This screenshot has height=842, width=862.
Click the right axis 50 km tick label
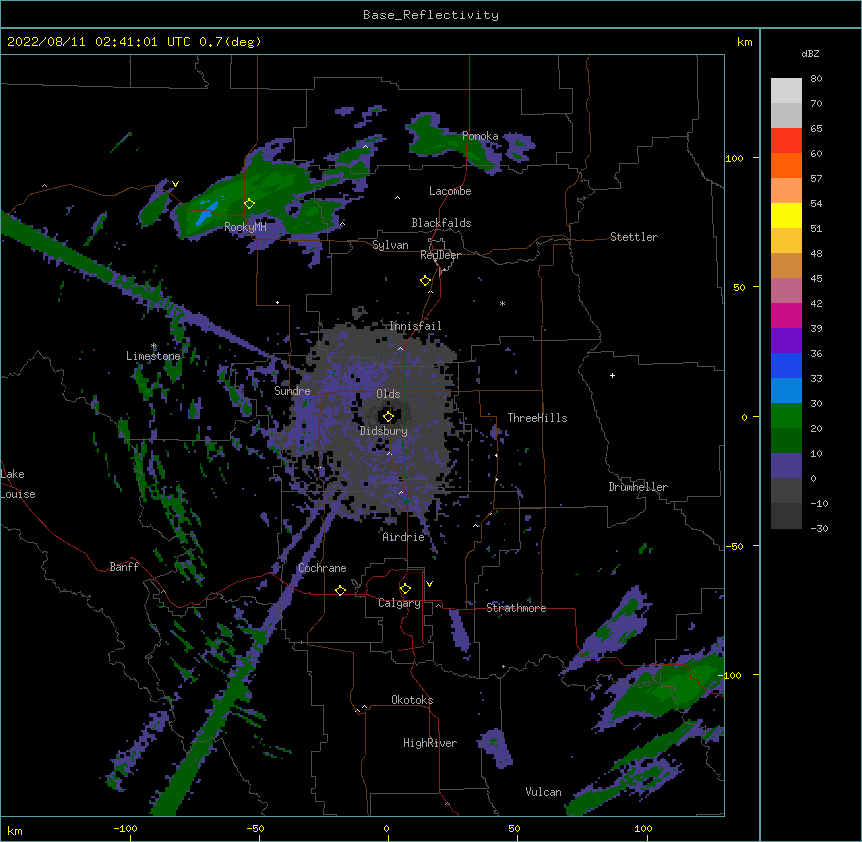click(739, 287)
